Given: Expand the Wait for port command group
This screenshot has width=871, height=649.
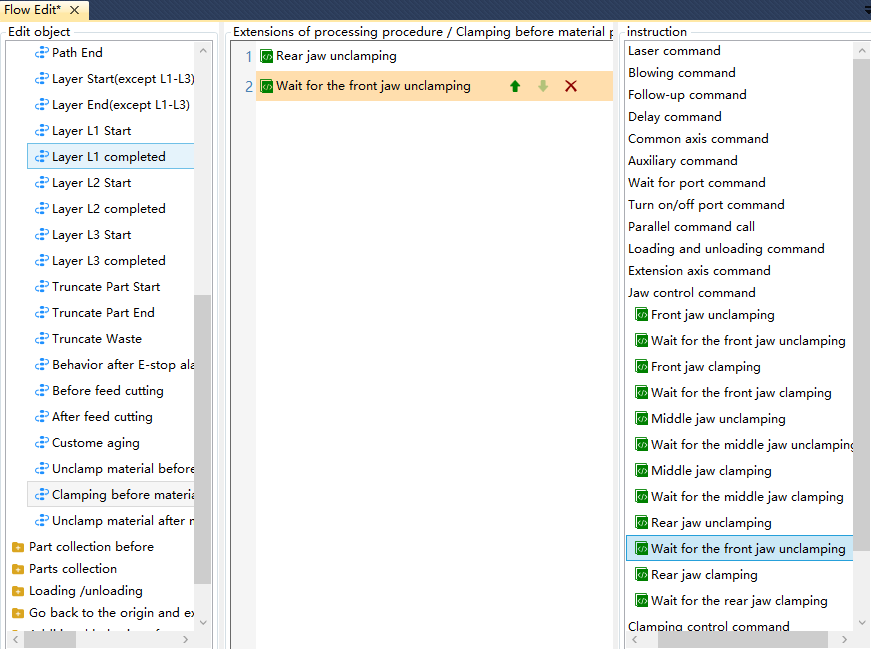Looking at the screenshot, I should [697, 183].
